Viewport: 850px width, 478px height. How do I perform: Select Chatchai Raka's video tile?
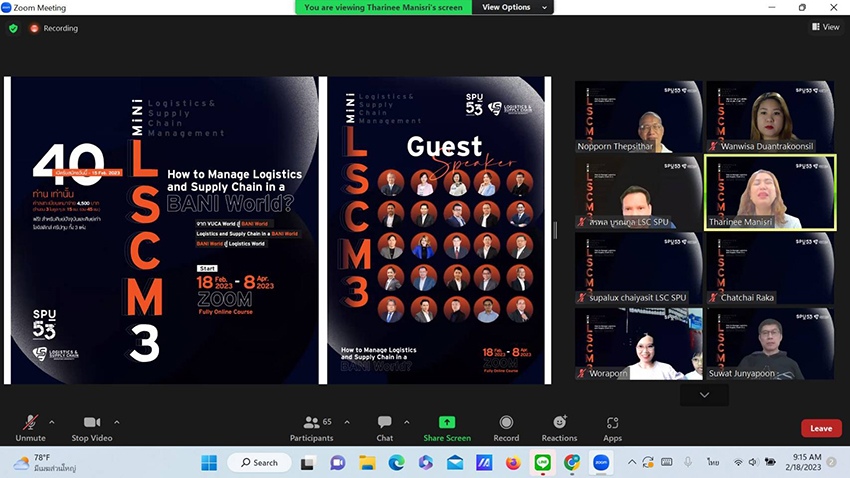[770, 268]
